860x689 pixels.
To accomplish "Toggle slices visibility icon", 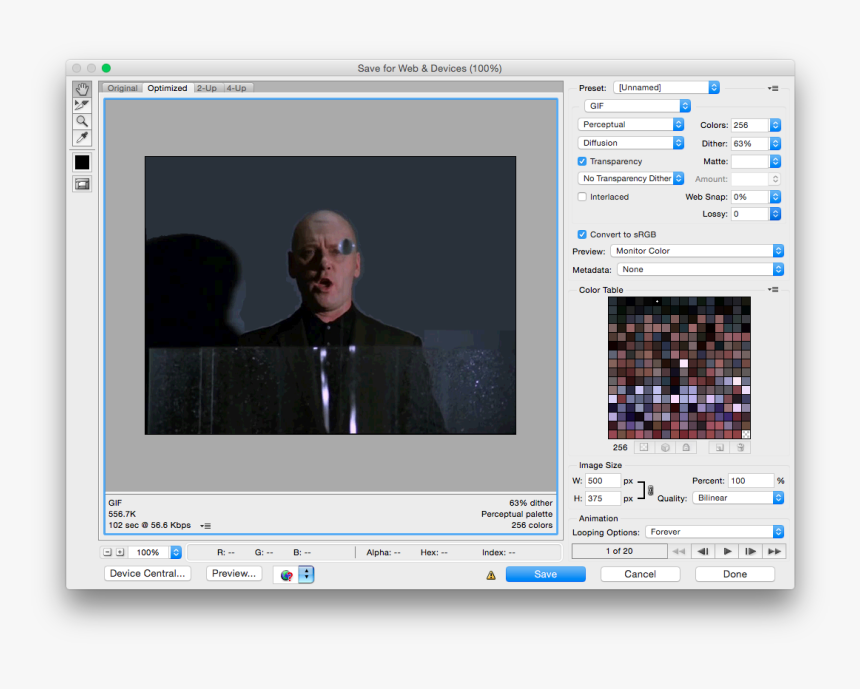I will pos(82,184).
